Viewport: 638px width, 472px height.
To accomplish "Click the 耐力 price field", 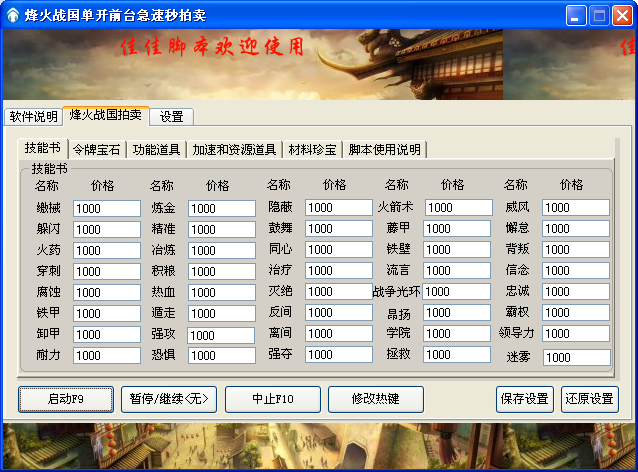I will [107, 356].
